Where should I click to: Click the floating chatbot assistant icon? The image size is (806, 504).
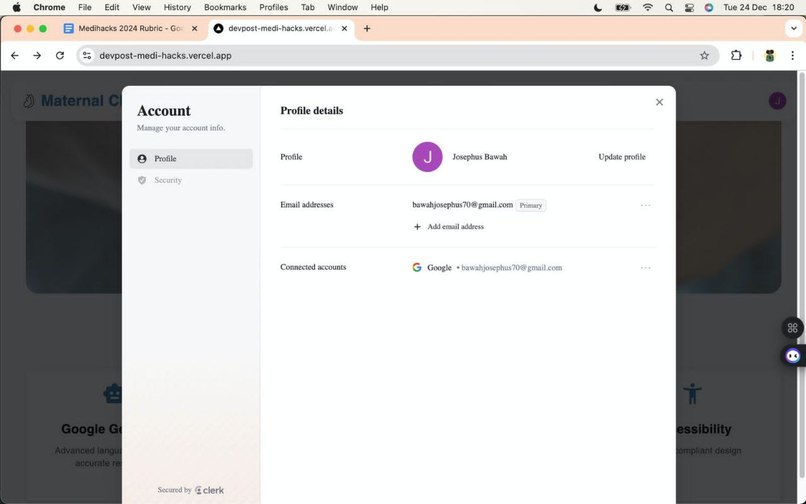(793, 355)
